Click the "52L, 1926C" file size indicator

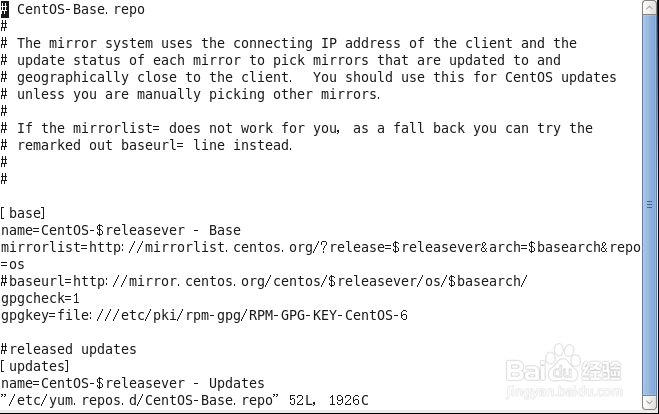tap(329, 400)
